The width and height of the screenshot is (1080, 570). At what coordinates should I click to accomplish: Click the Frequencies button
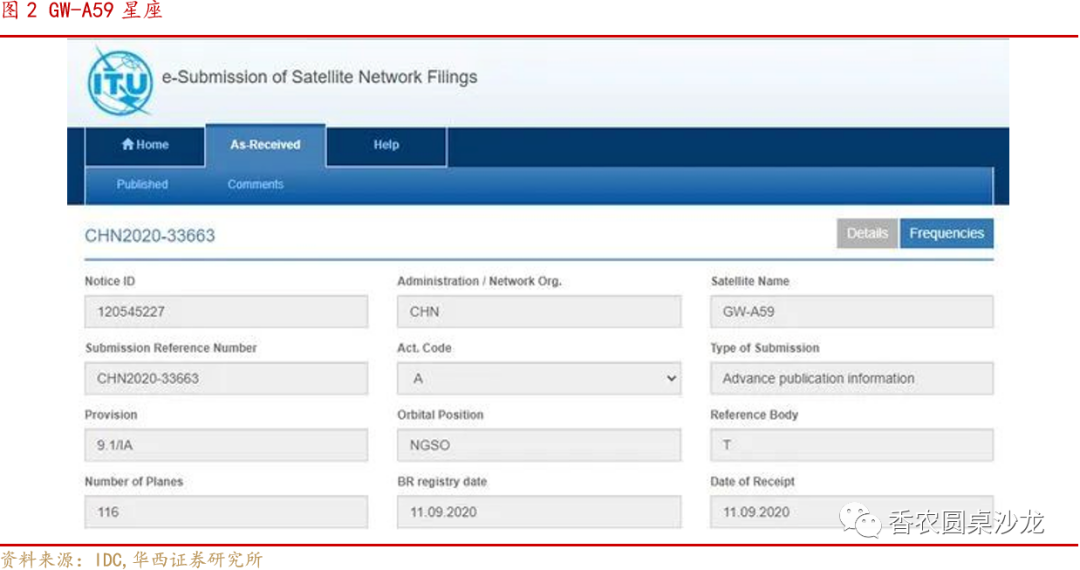pos(946,233)
